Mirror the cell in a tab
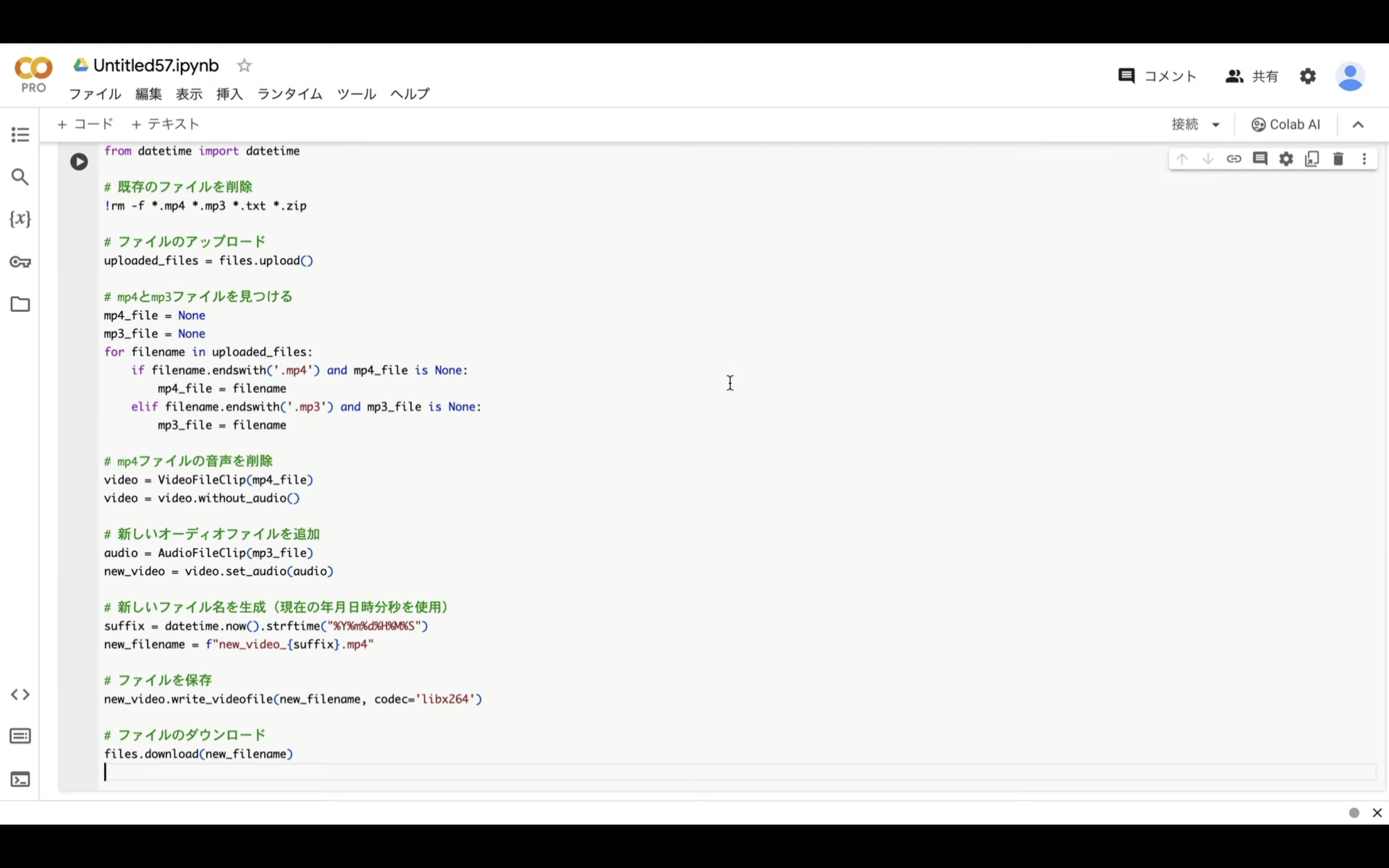The width and height of the screenshot is (1389, 868). [1312, 159]
